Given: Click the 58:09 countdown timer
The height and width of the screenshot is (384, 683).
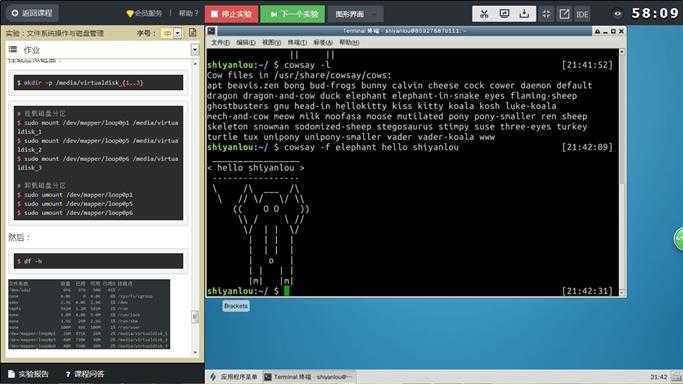Looking at the screenshot, I should click(655, 13).
